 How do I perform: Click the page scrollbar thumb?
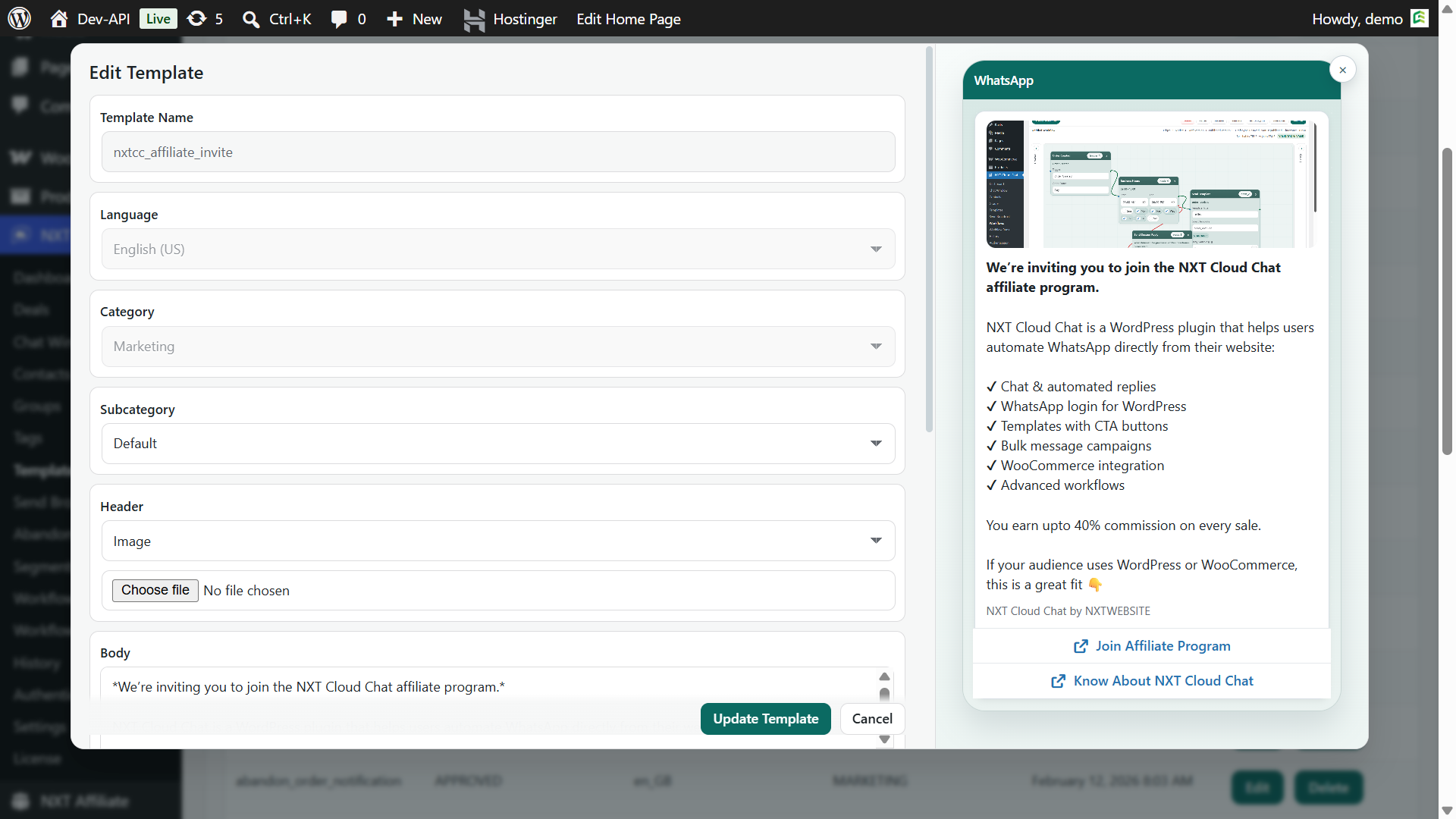point(1447,301)
